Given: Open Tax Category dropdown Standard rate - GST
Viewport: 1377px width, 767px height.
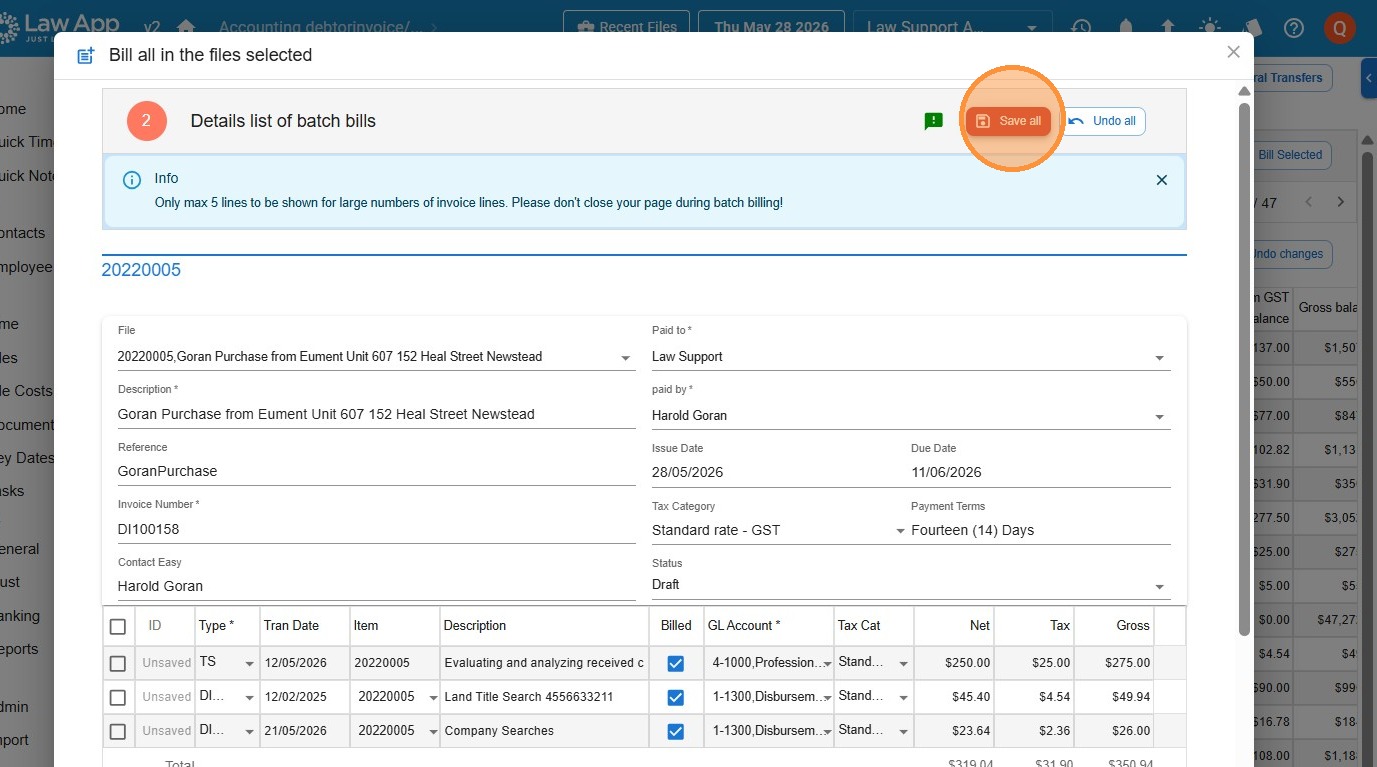Looking at the screenshot, I should tap(778, 531).
